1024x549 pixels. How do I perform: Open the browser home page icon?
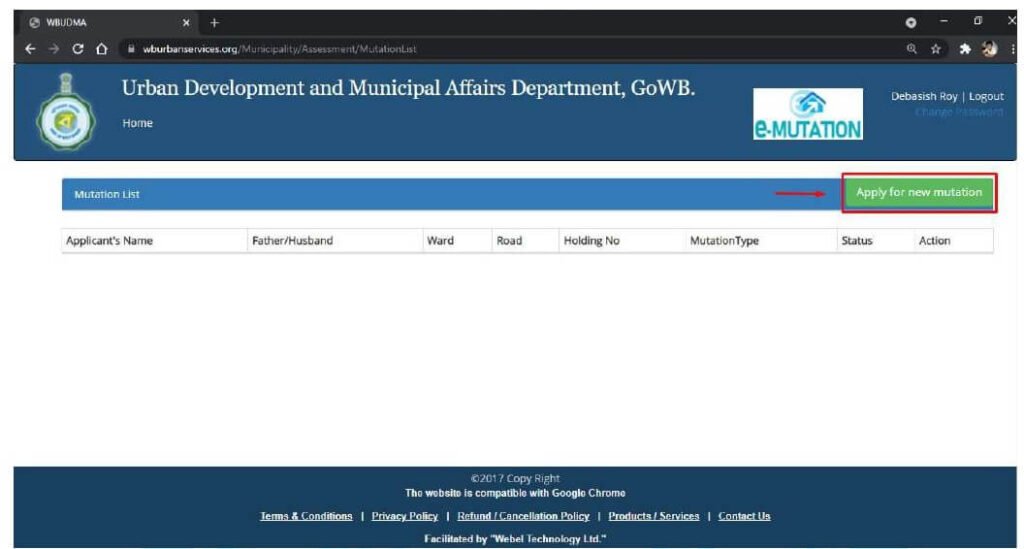(101, 49)
